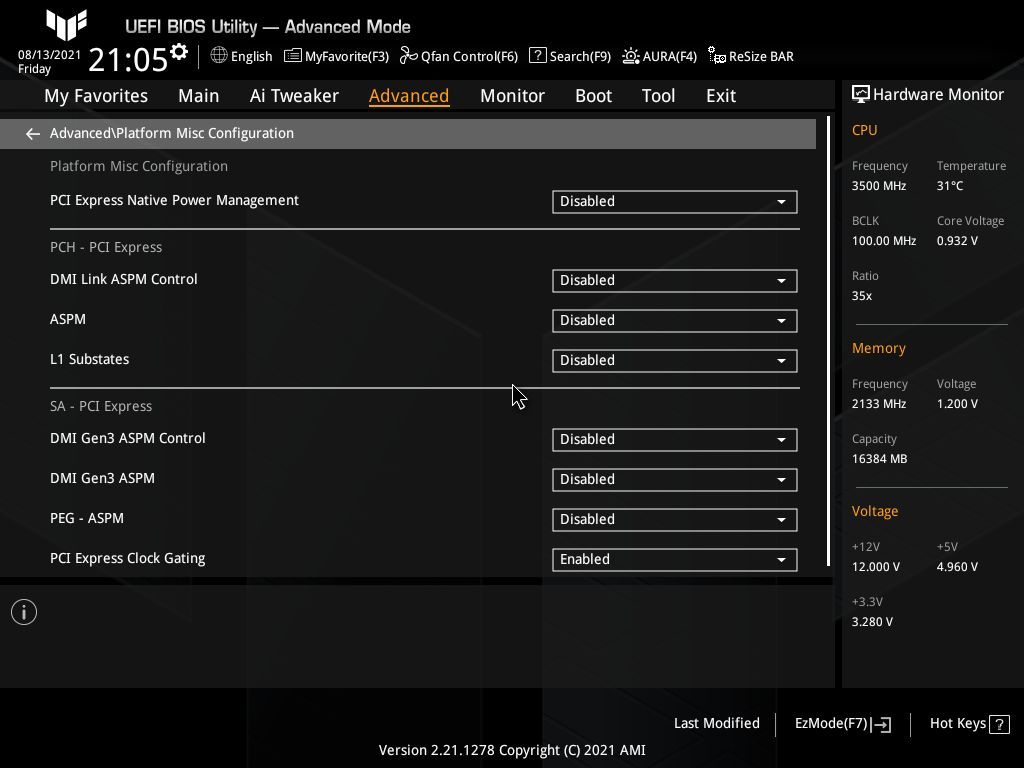Open the Ai Tweaker tab

294,95
